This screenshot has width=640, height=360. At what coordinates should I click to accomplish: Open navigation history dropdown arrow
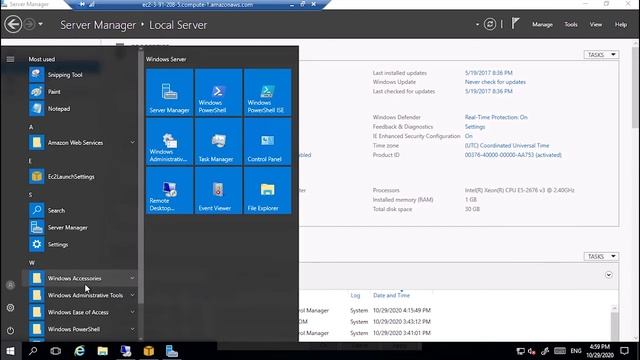coord(40,24)
